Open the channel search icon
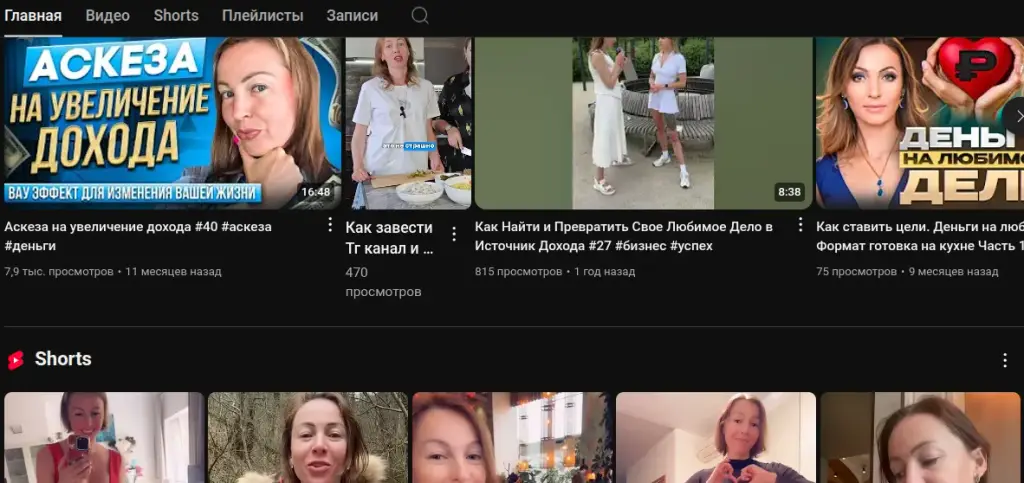Viewport: 1024px width, 483px height. click(x=420, y=16)
